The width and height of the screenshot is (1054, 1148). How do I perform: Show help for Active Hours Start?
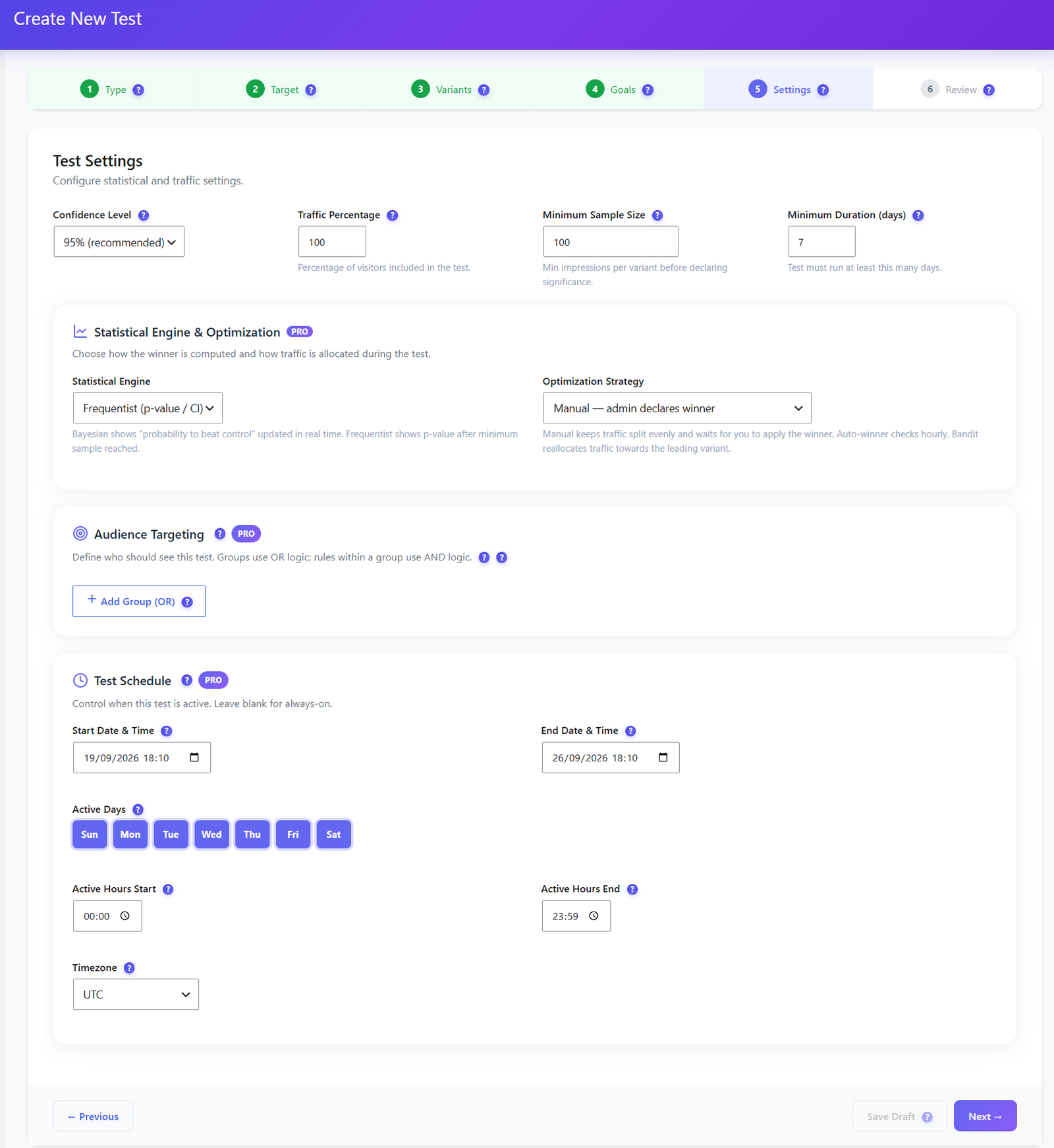168,889
